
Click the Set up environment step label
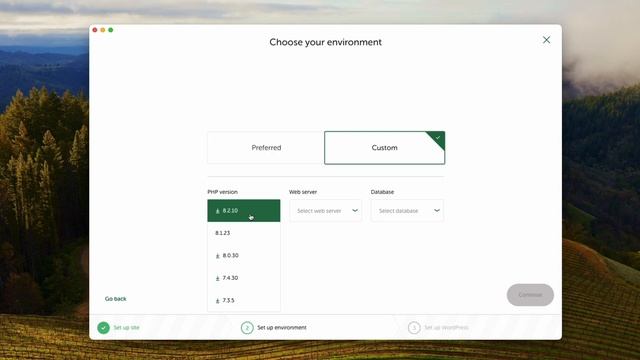(x=282, y=328)
